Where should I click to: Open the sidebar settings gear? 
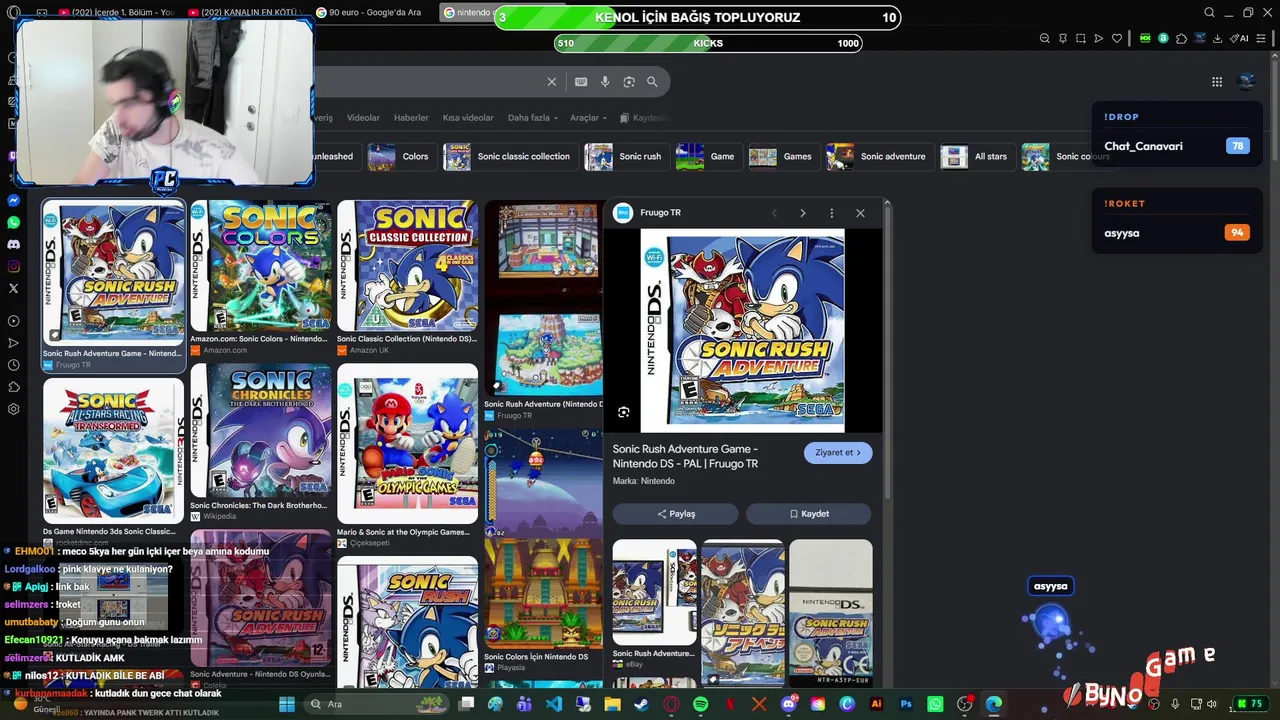point(13,409)
